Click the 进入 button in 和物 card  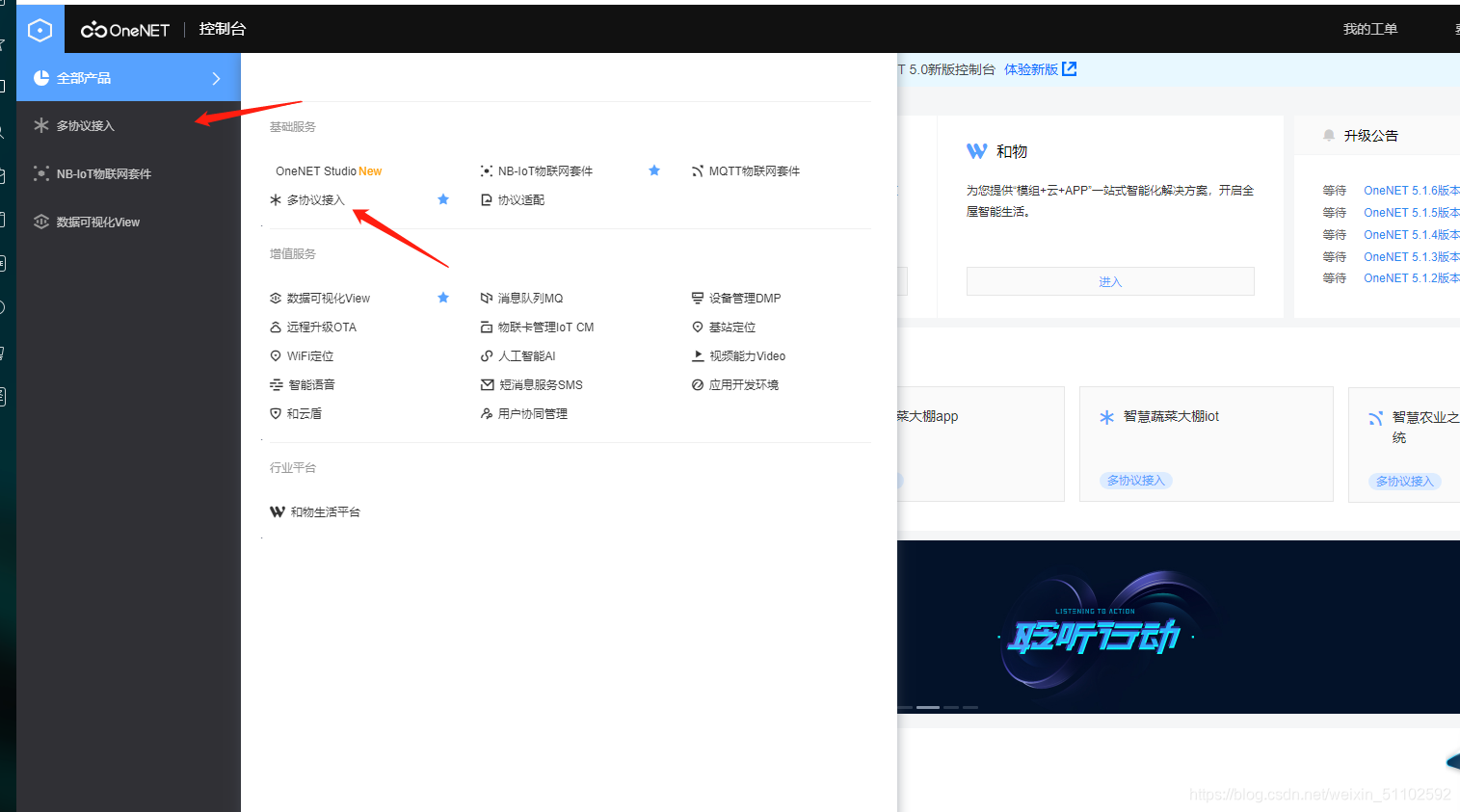1110,281
